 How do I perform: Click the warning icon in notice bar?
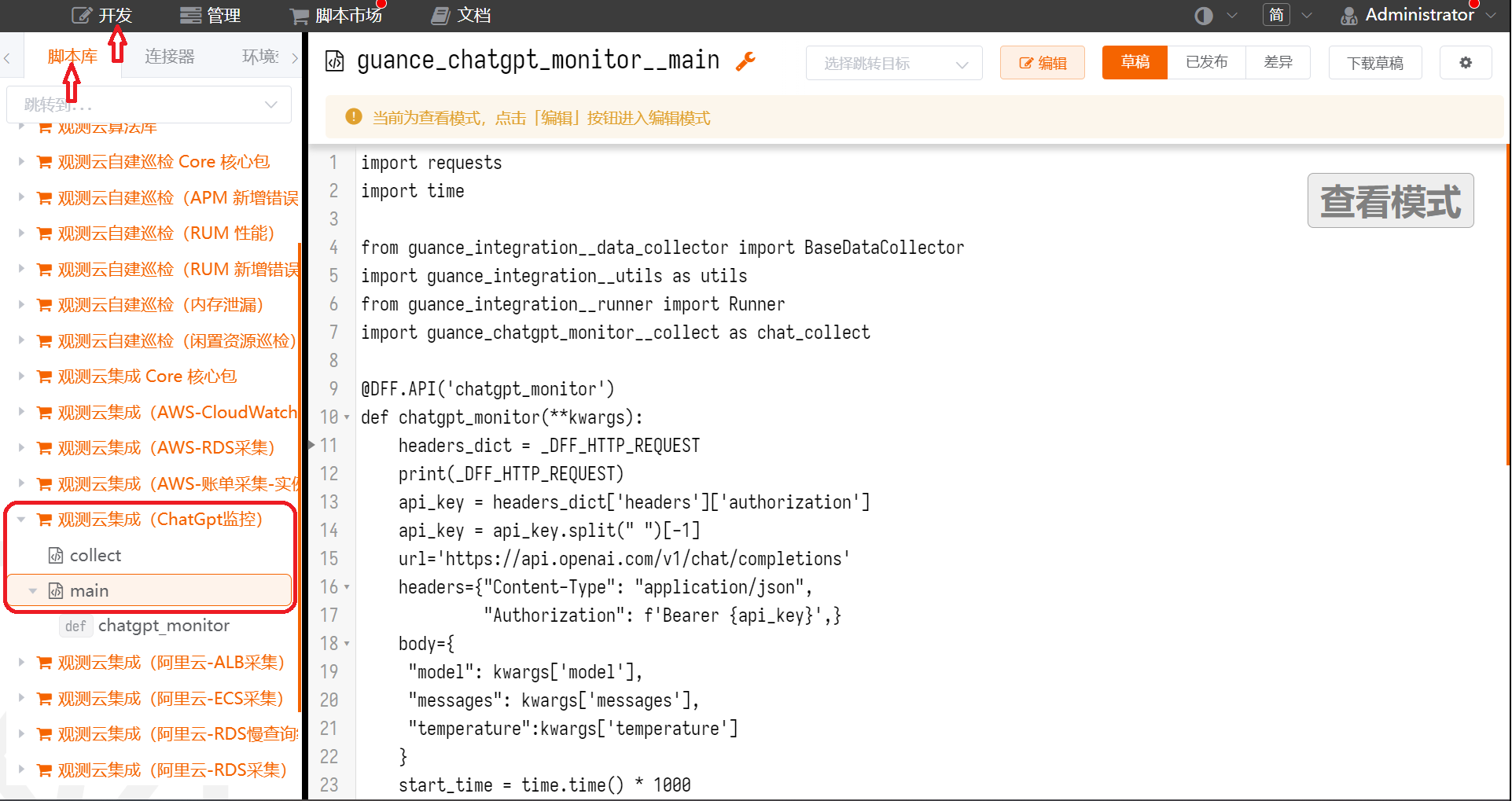point(354,117)
